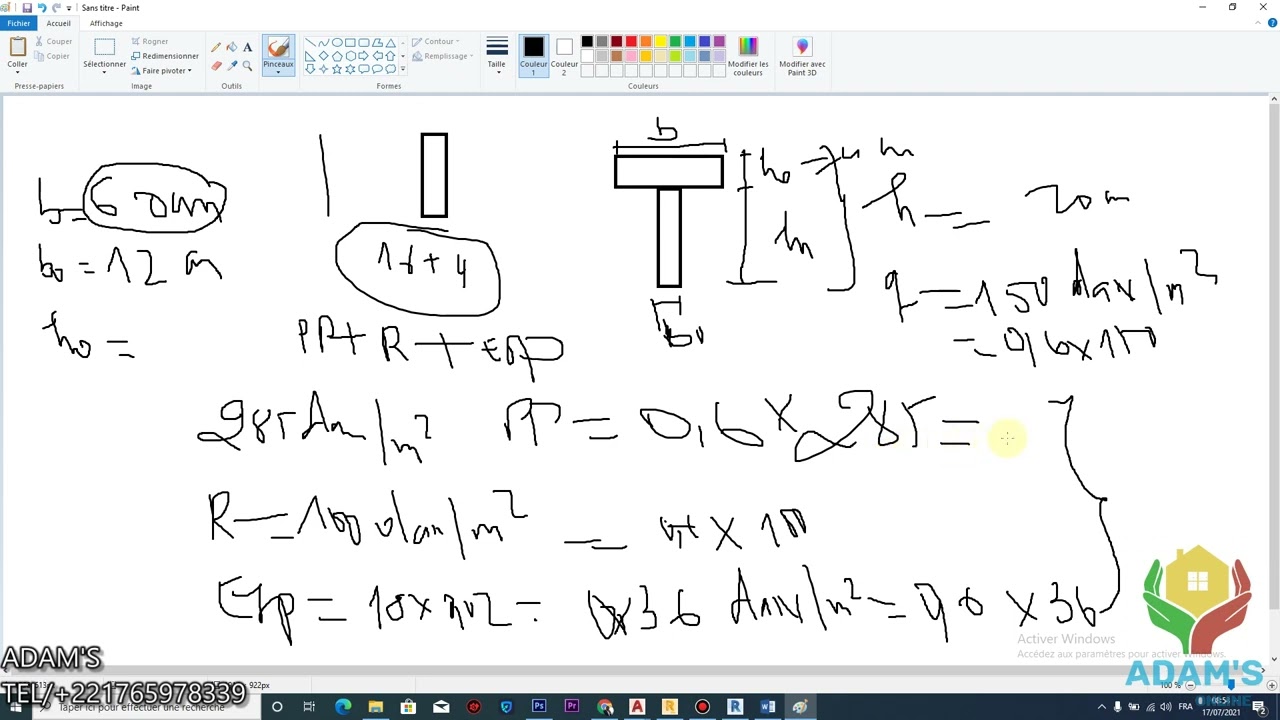Click the Windows Task View button

[309, 707]
